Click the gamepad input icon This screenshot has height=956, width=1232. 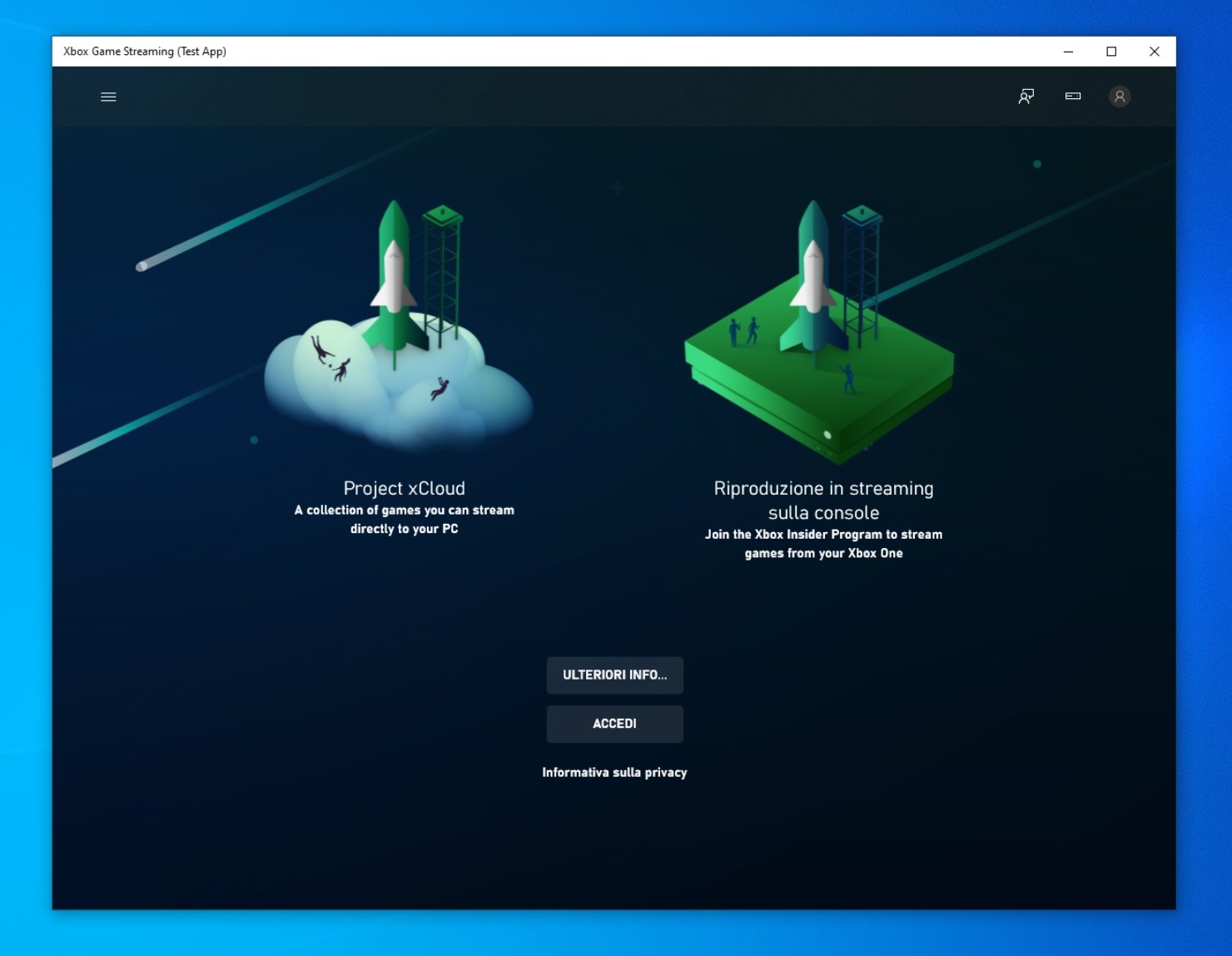(1072, 97)
